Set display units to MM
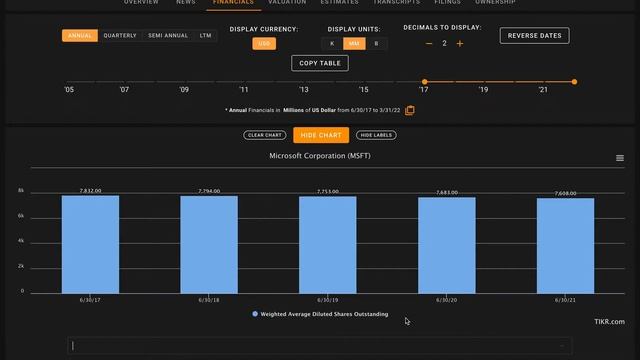This screenshot has width=640, height=360. [x=354, y=44]
